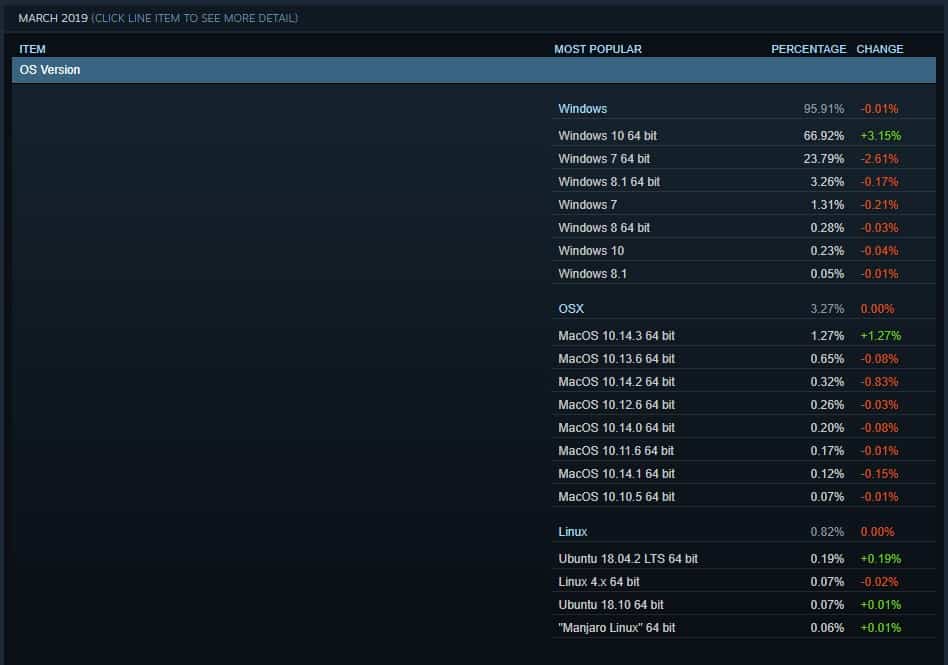The image size is (948, 665).
Task: Click the 0.65% percentage value
Action: pyautogui.click(x=827, y=359)
